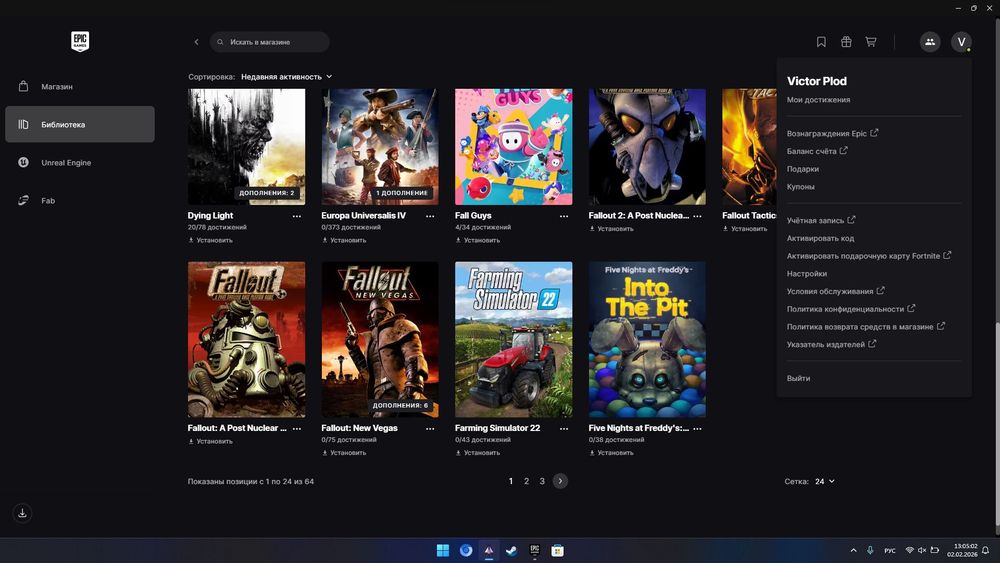1000x563 pixels.
Task: Open more options for Fallout 2
Action: tap(698, 216)
